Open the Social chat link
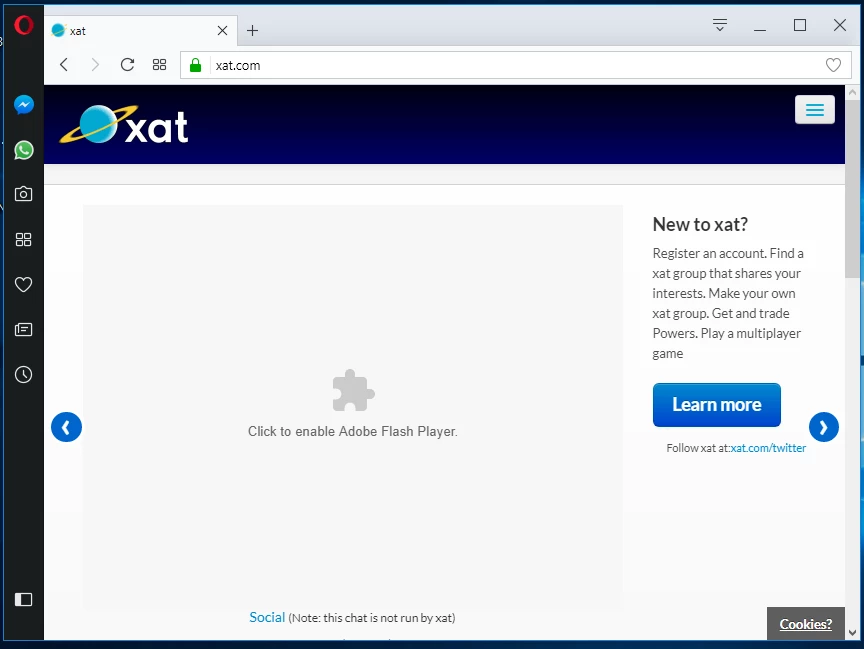 267,617
